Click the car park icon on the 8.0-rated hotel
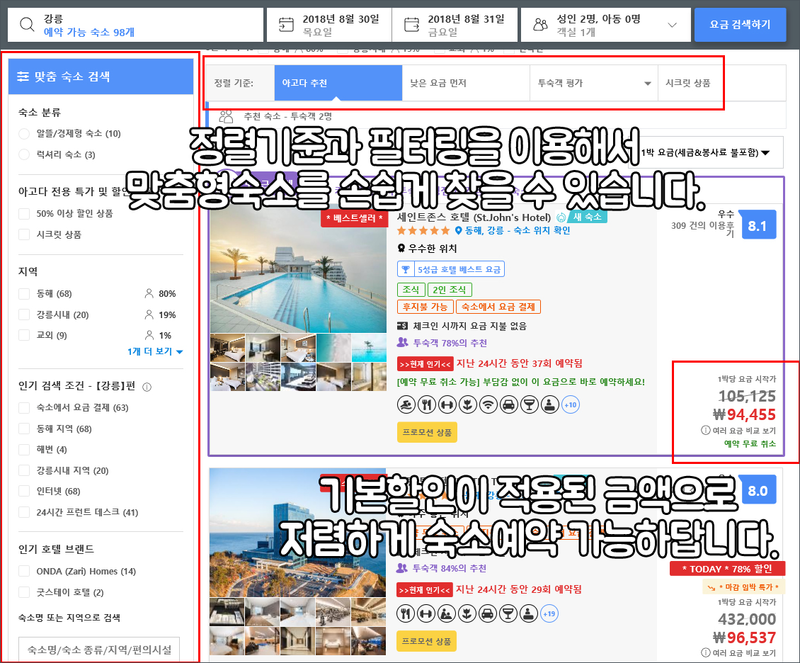 point(488,613)
